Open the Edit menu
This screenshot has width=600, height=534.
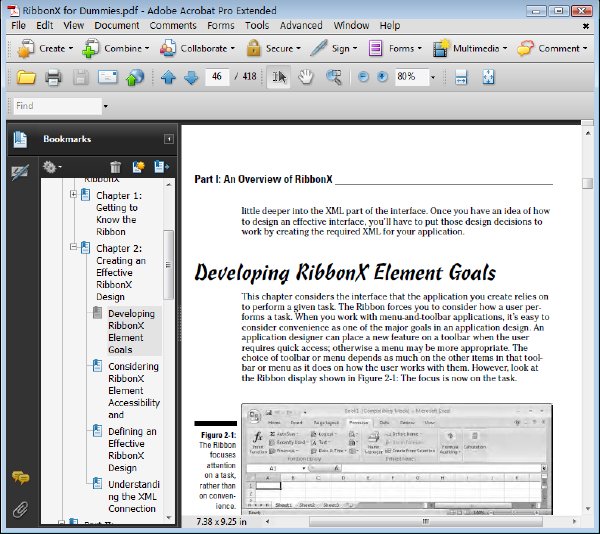[x=44, y=26]
